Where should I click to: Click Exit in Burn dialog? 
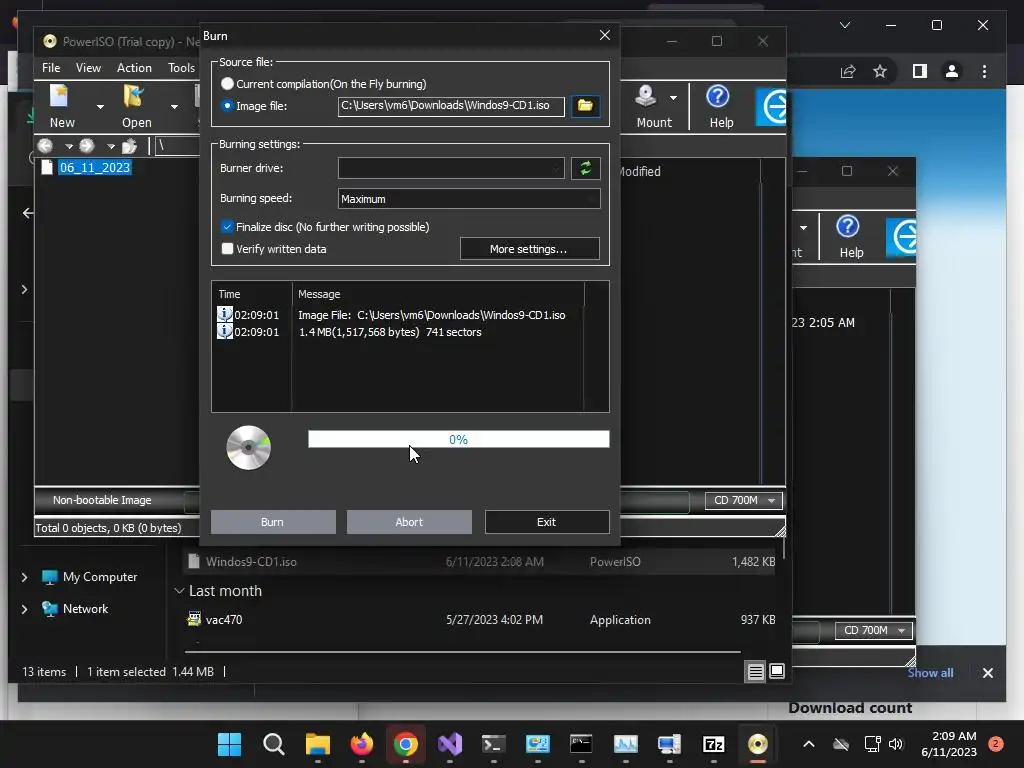547,522
